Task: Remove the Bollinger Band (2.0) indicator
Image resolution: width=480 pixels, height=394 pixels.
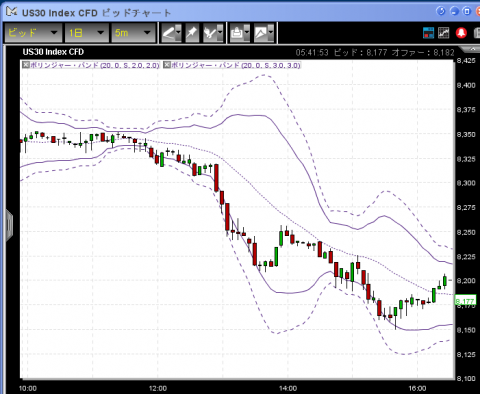Action: [x=26, y=65]
